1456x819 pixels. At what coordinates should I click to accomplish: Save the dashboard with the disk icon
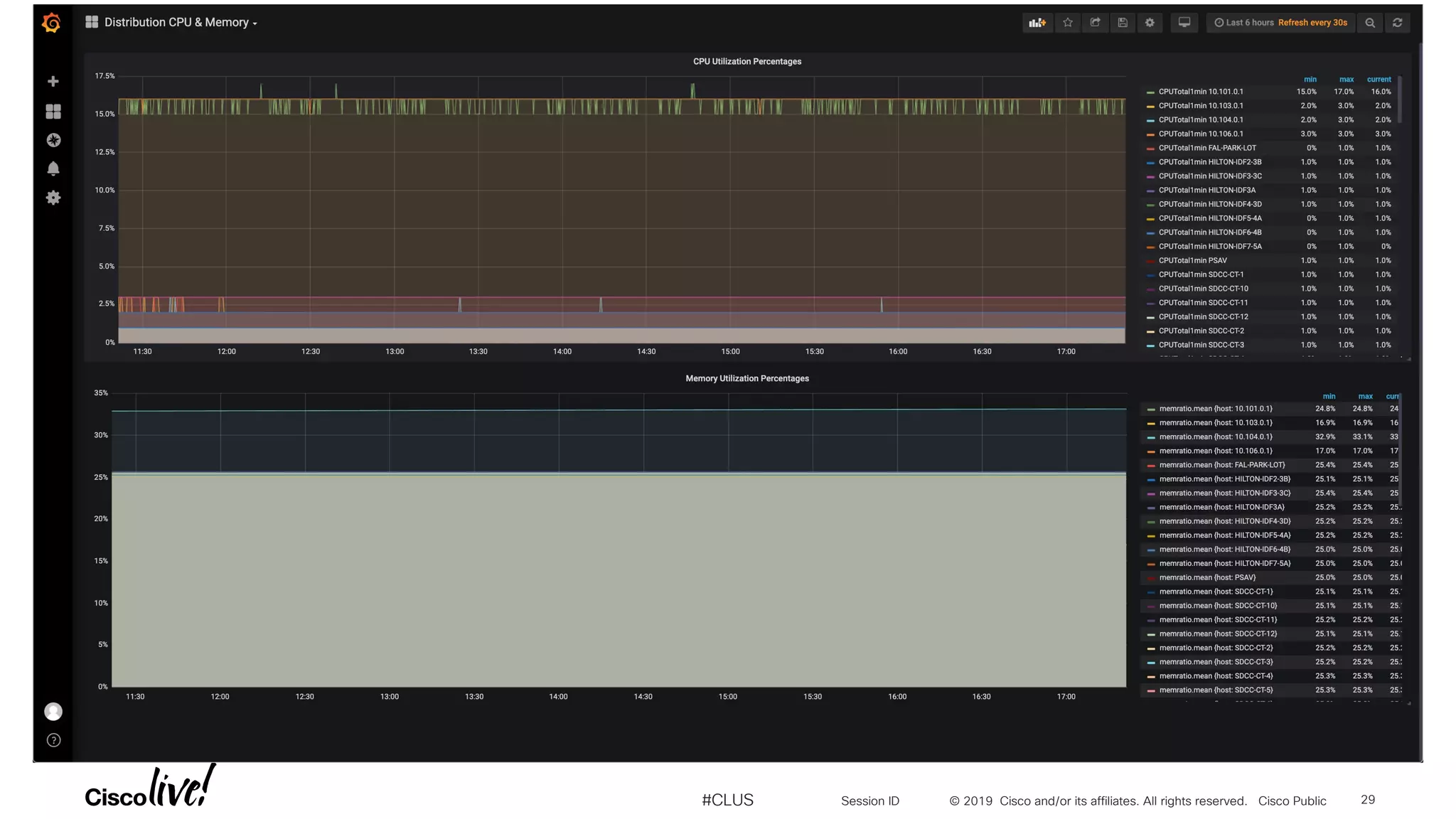pos(1123,23)
